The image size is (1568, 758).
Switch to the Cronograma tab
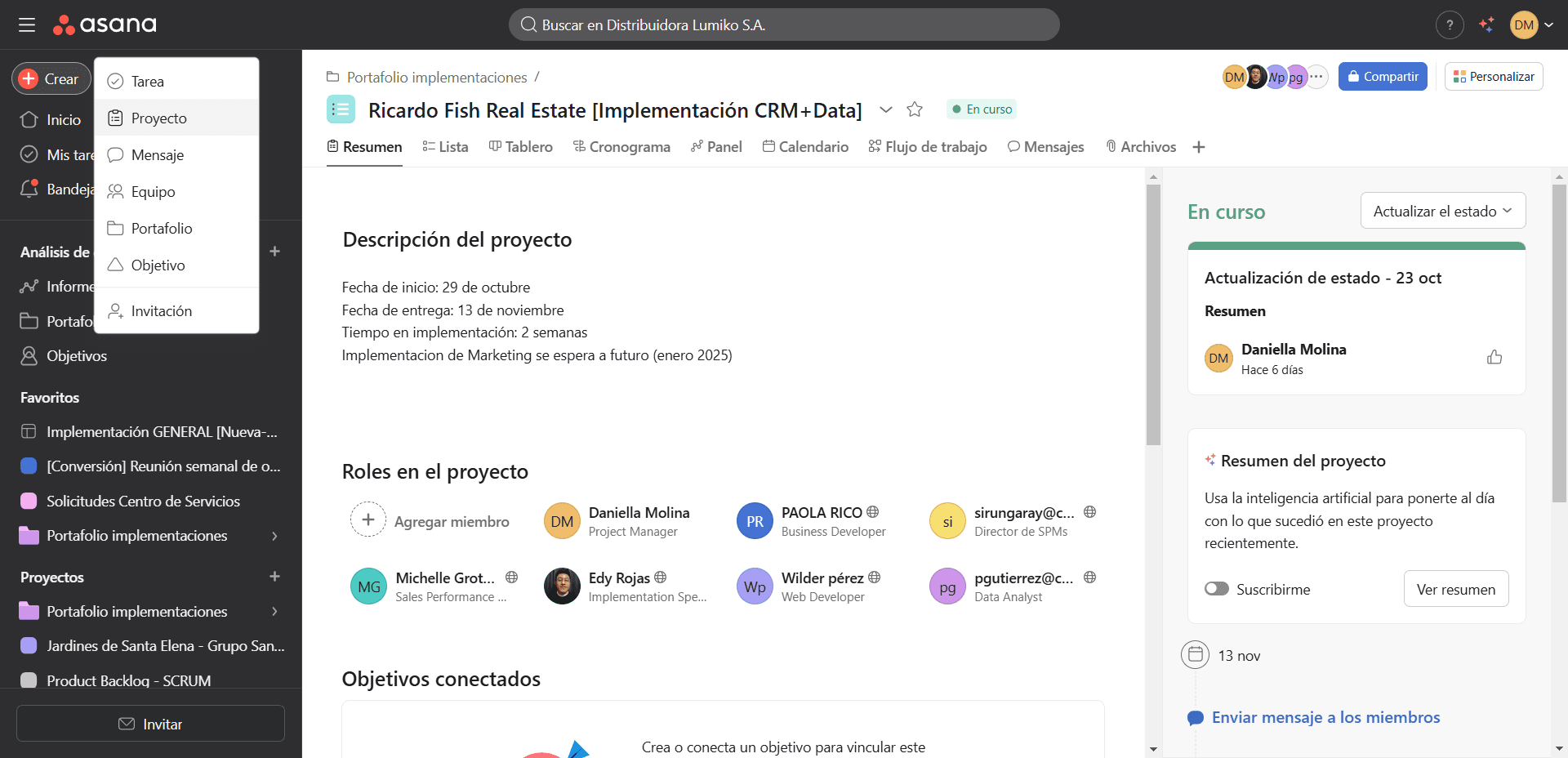[621, 147]
